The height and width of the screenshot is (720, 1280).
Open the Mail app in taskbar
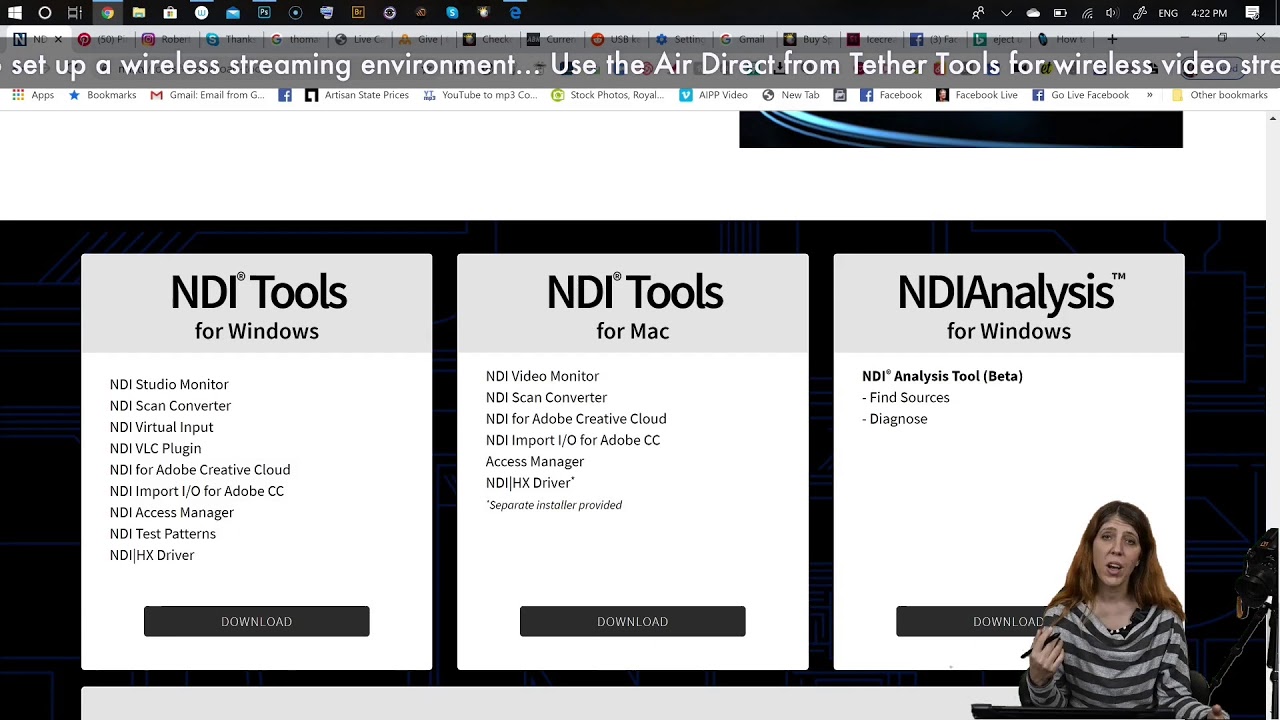click(233, 13)
